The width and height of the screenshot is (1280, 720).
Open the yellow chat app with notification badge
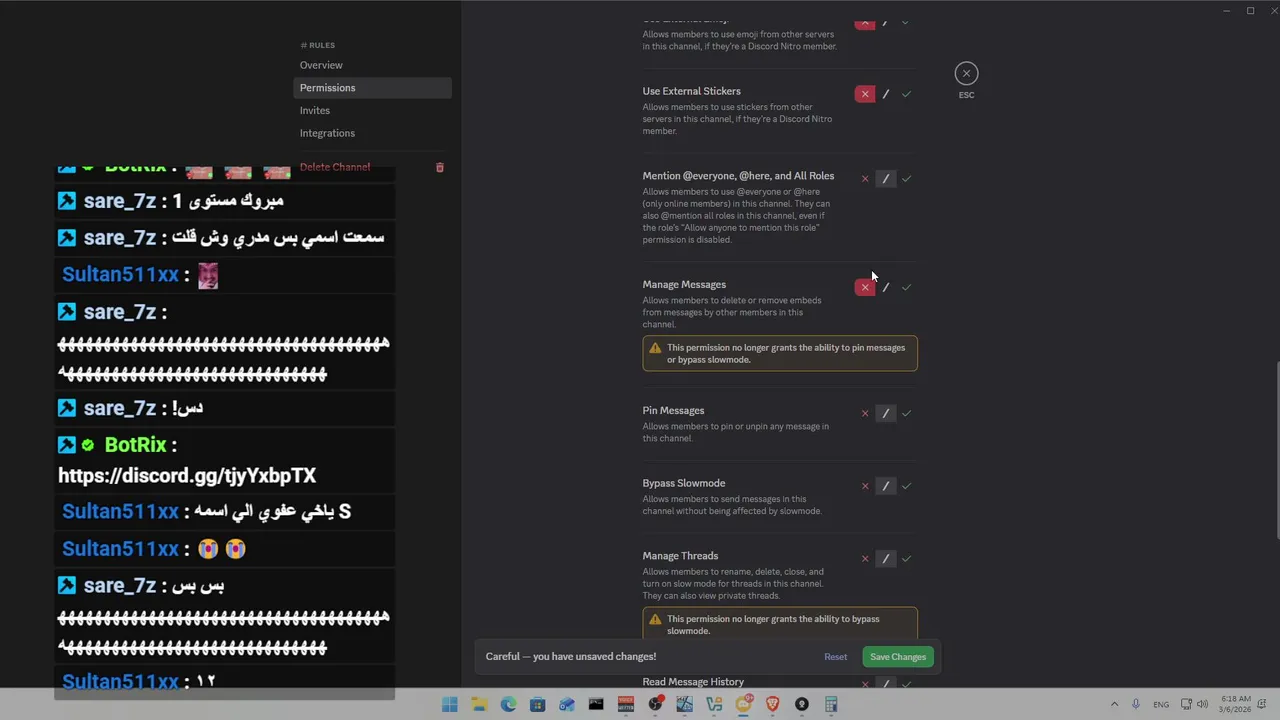click(743, 705)
